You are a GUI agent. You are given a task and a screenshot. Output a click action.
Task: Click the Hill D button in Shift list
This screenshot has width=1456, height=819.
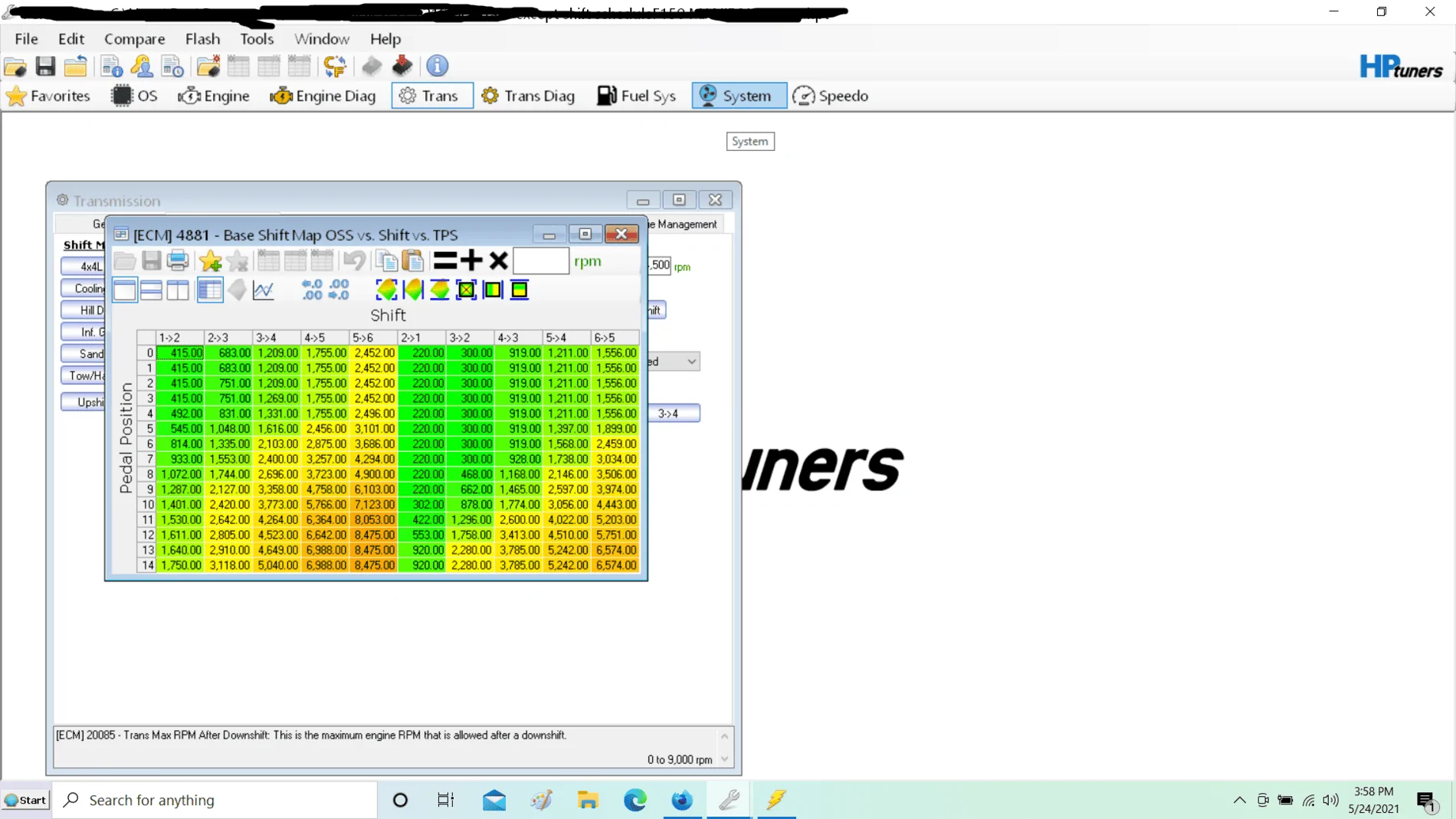(84, 310)
